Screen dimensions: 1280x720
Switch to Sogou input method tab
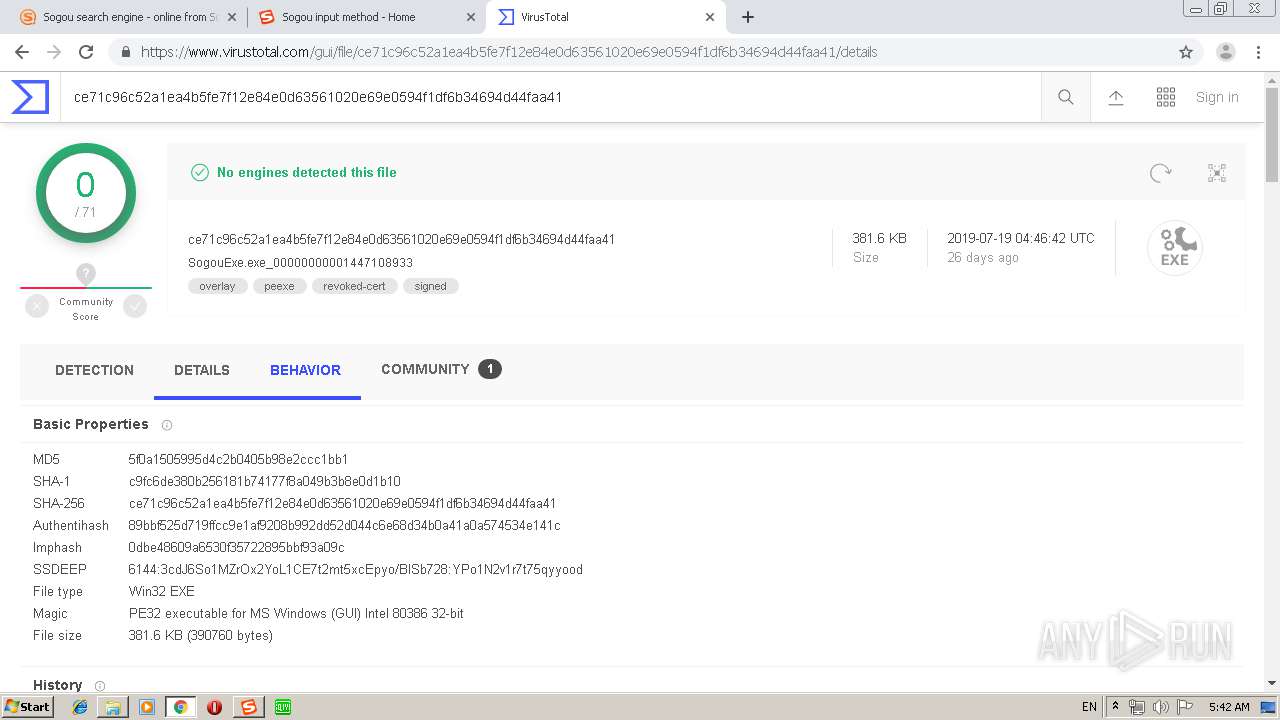pos(366,17)
